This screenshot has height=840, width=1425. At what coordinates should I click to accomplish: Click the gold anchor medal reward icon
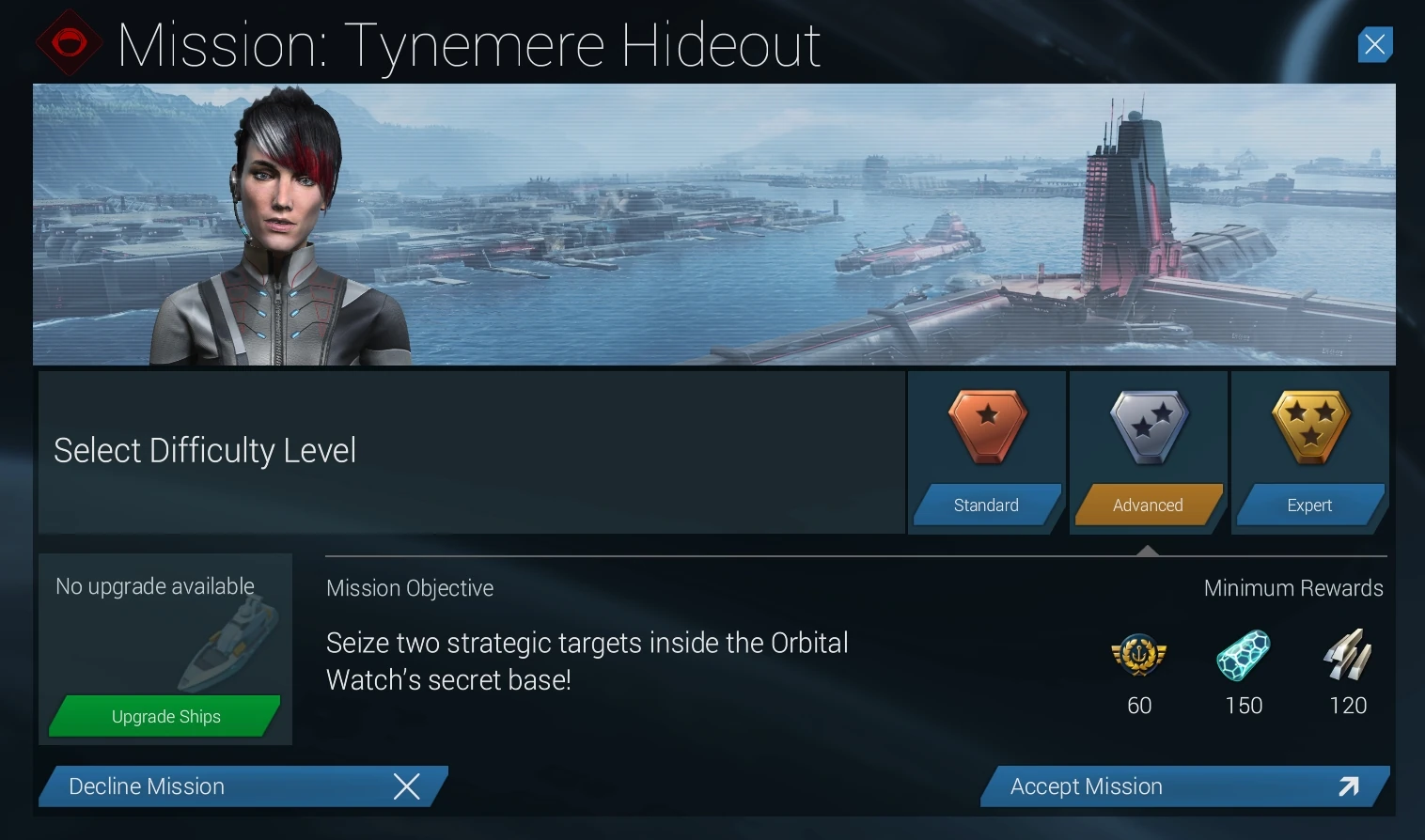1139,655
